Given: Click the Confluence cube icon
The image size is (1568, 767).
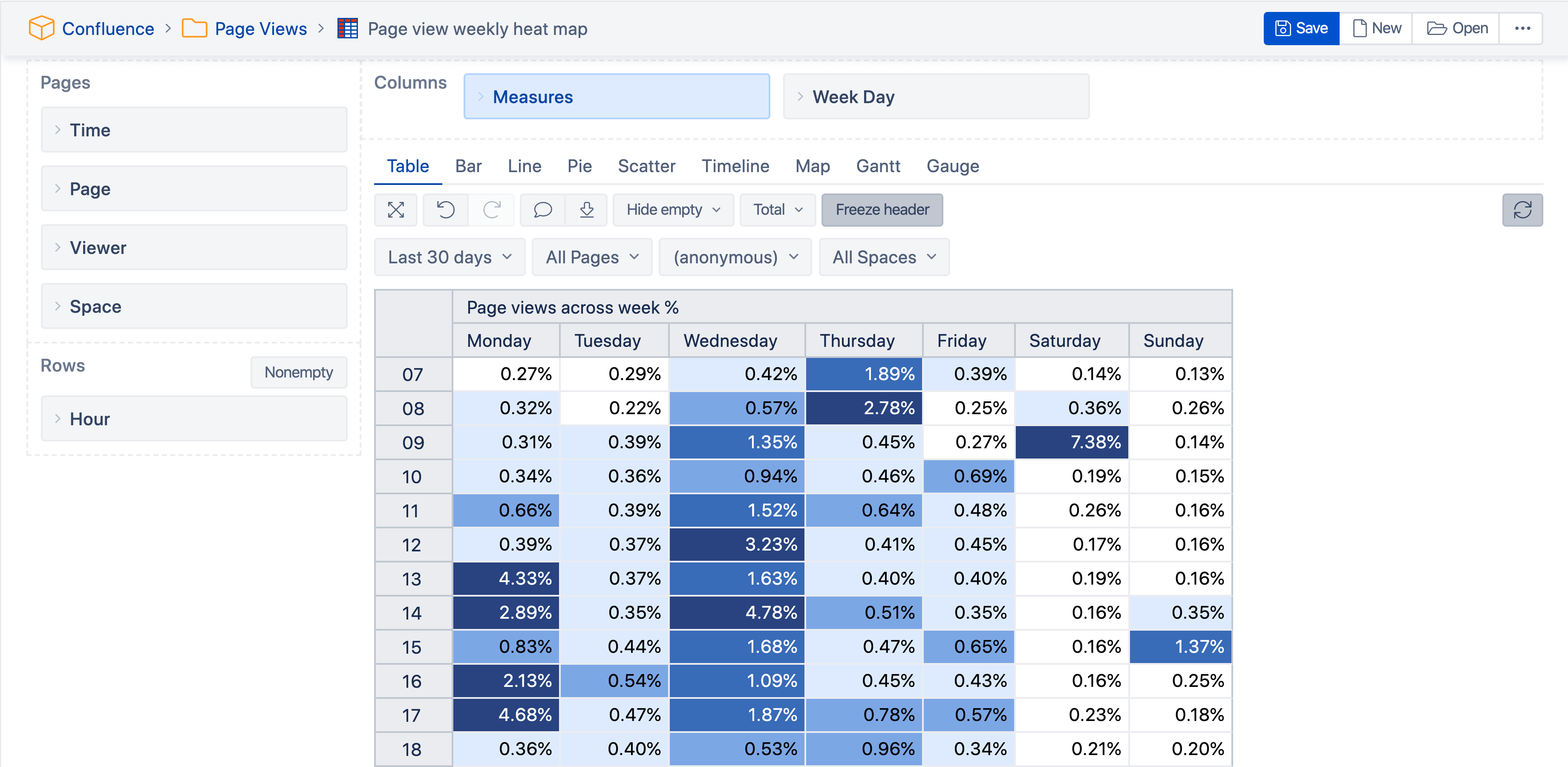Looking at the screenshot, I should tap(41, 29).
